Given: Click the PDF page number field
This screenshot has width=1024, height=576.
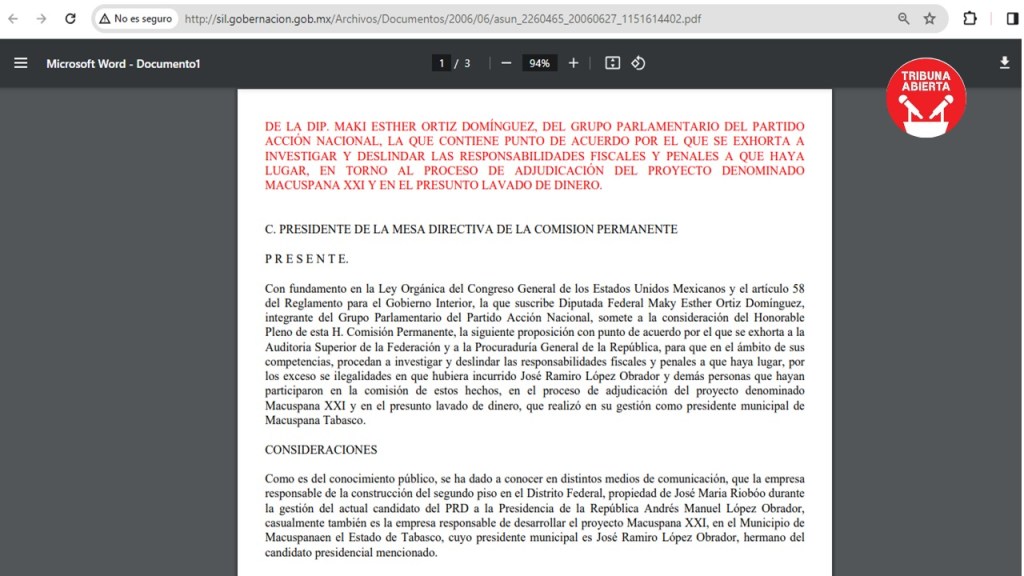Looking at the screenshot, I should point(441,63).
